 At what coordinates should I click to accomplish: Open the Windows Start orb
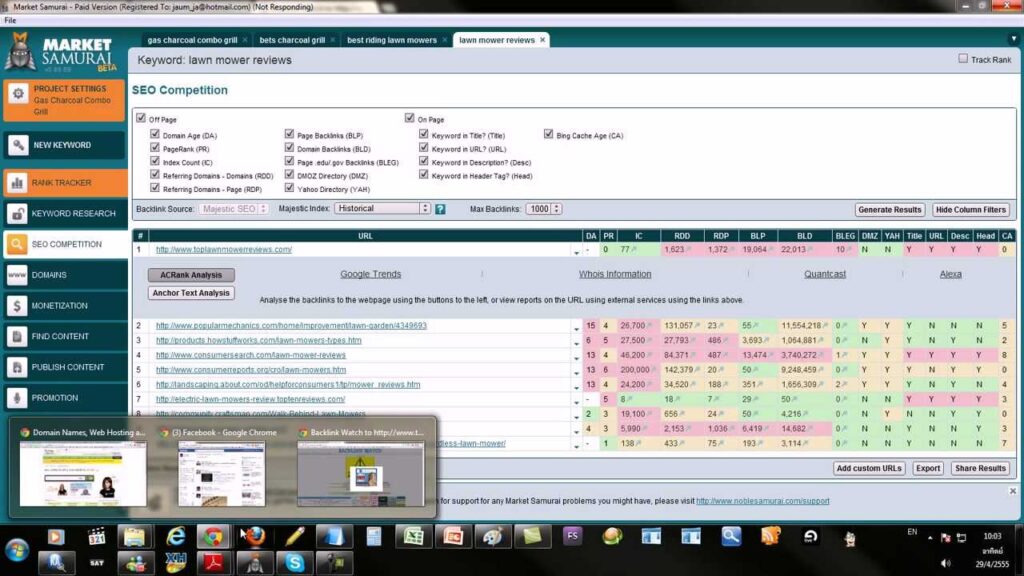pyautogui.click(x=16, y=550)
